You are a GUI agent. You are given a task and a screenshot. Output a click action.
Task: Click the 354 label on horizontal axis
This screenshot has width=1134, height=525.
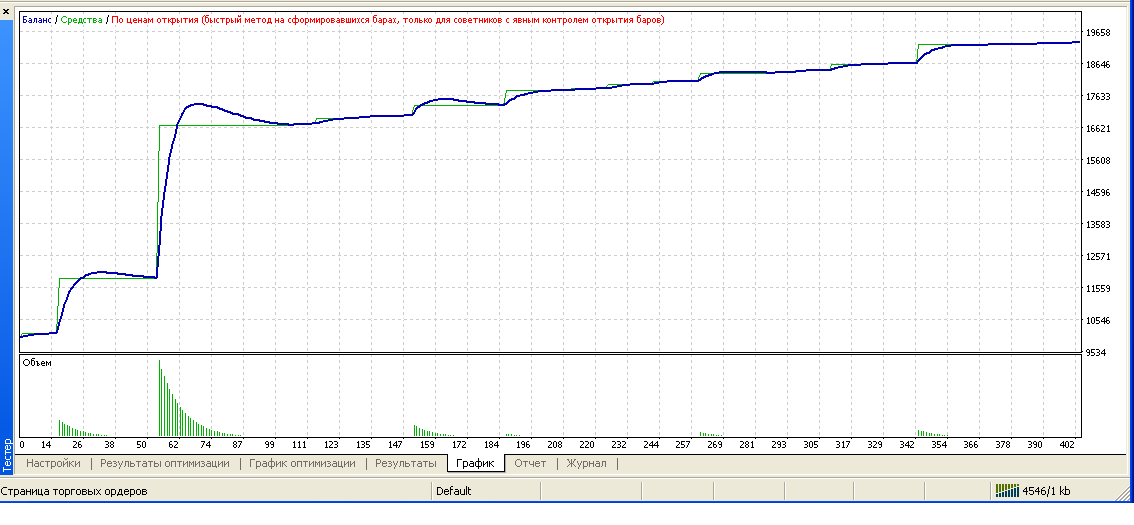939,444
